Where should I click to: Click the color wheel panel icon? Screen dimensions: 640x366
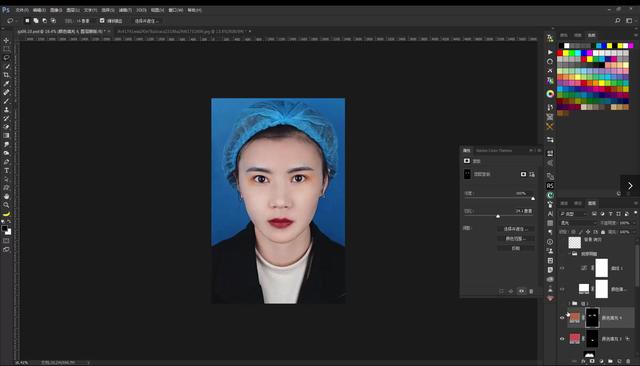click(x=550, y=94)
